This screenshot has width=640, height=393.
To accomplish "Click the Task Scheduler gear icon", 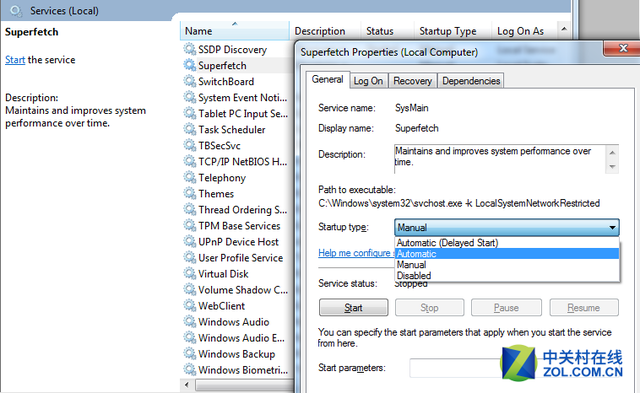I will point(189,129).
